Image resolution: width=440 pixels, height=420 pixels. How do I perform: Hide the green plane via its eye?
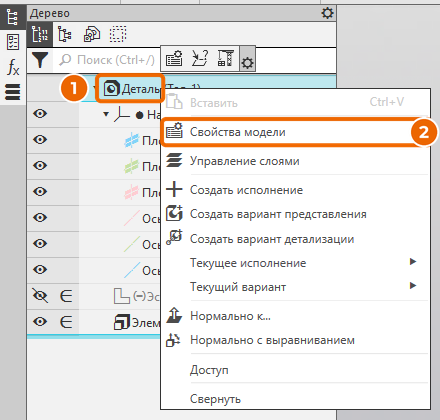click(x=40, y=165)
